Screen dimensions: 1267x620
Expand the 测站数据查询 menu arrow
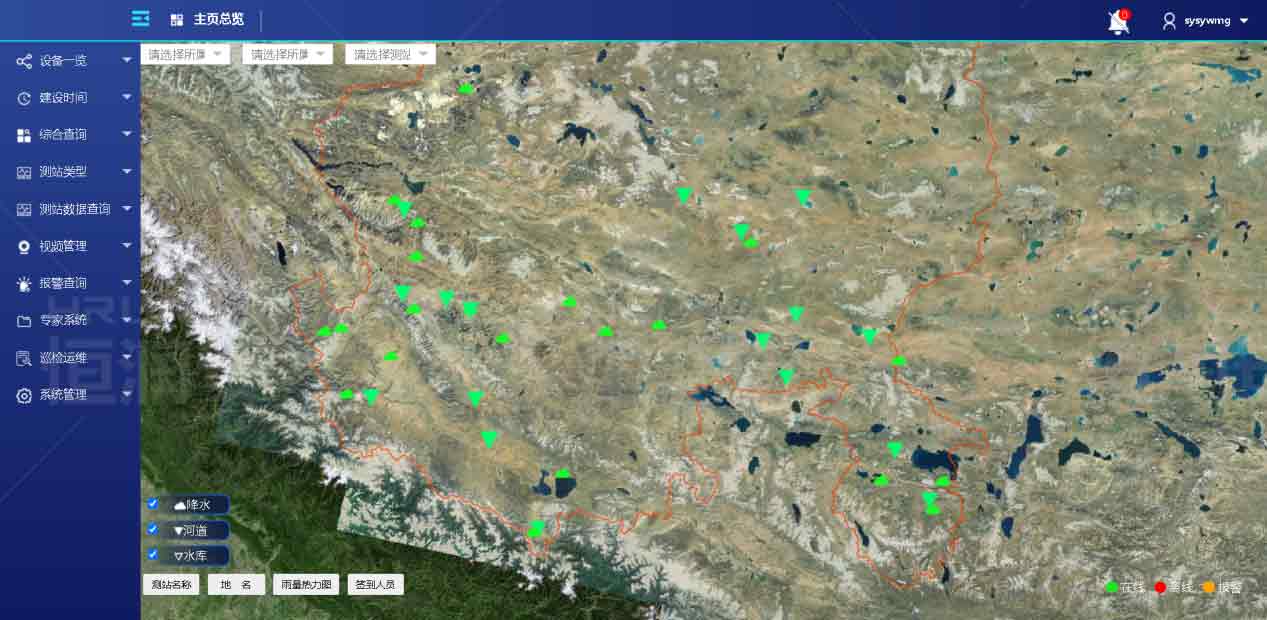[127, 209]
